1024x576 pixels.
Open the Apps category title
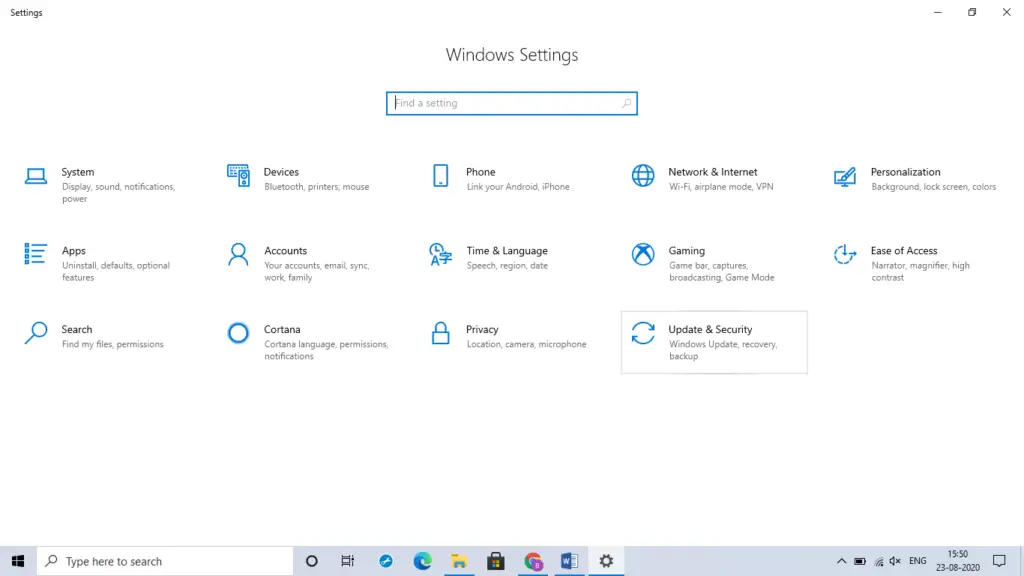[x=74, y=251]
